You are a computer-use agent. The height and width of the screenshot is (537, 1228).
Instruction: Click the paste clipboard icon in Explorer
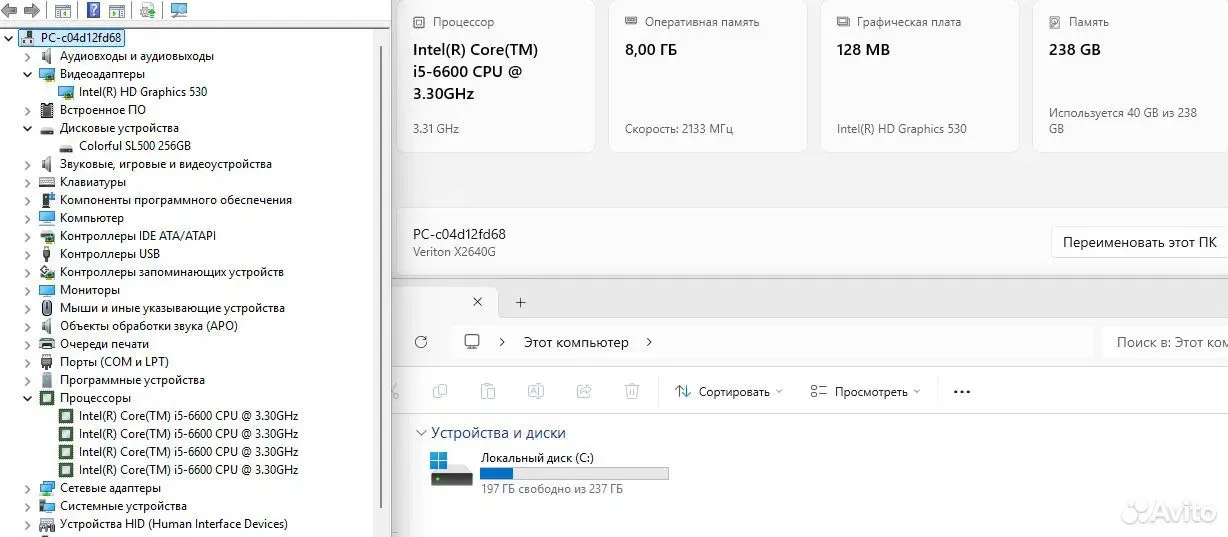coord(488,391)
